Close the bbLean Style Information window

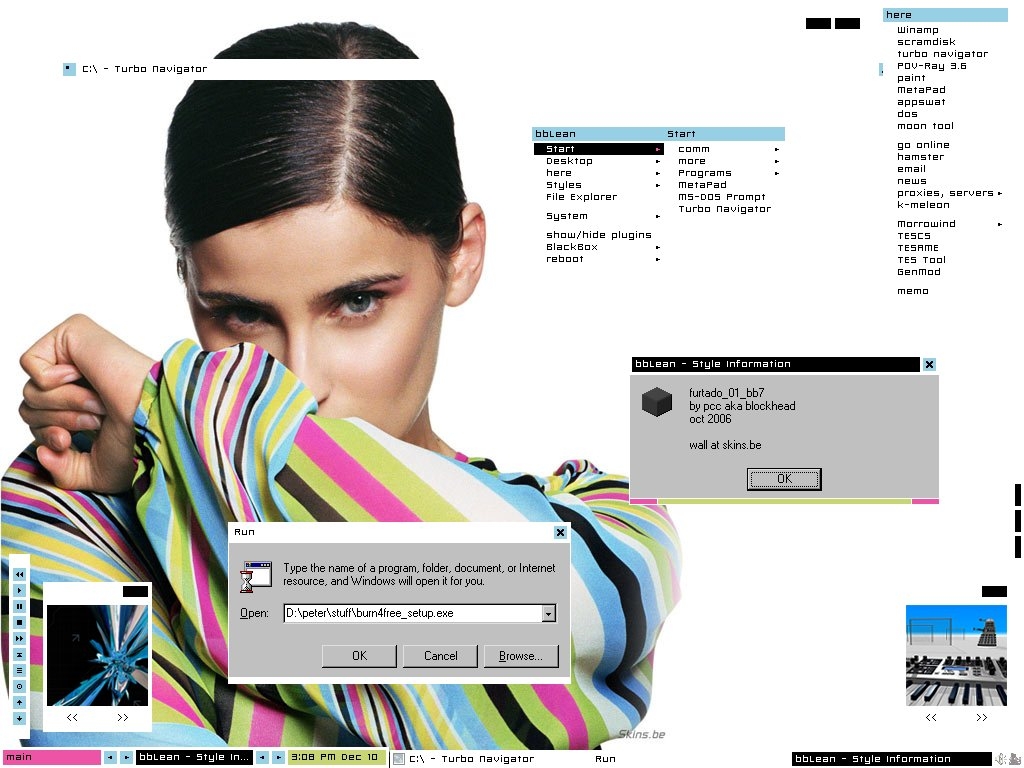point(929,364)
